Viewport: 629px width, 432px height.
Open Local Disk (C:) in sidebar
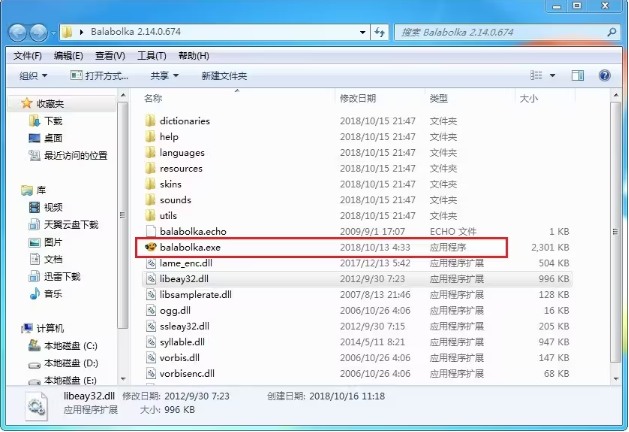[63, 345]
